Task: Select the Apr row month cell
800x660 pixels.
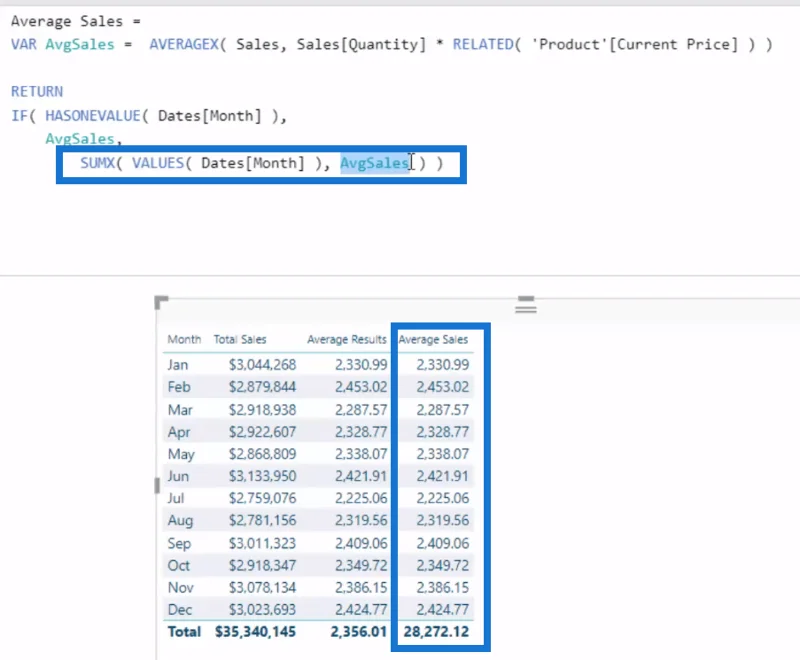Action: 179,432
